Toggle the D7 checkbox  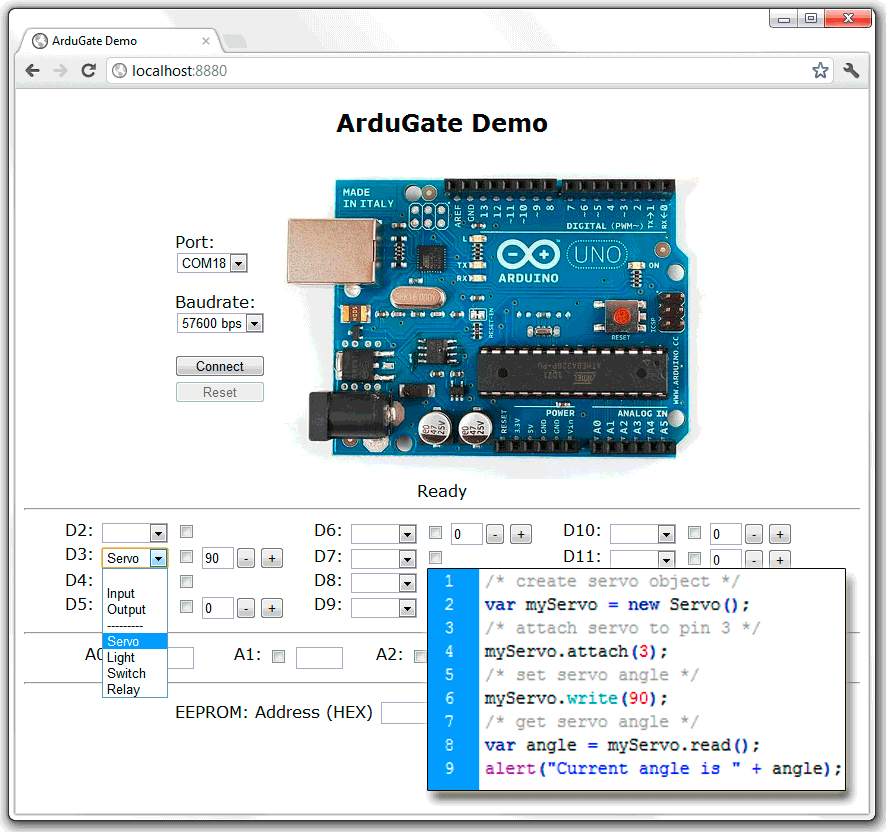[435, 558]
